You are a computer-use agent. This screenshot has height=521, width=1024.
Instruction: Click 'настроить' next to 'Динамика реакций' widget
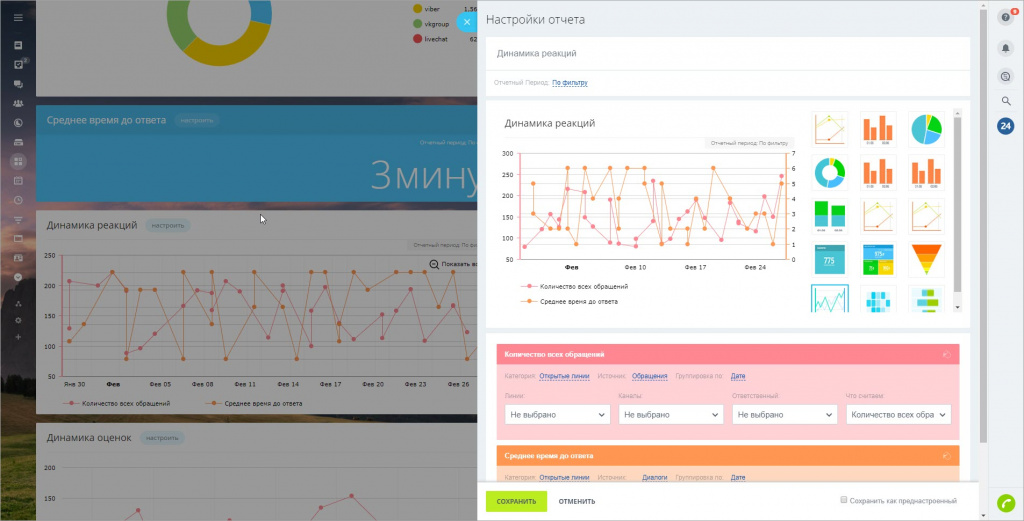click(168, 226)
